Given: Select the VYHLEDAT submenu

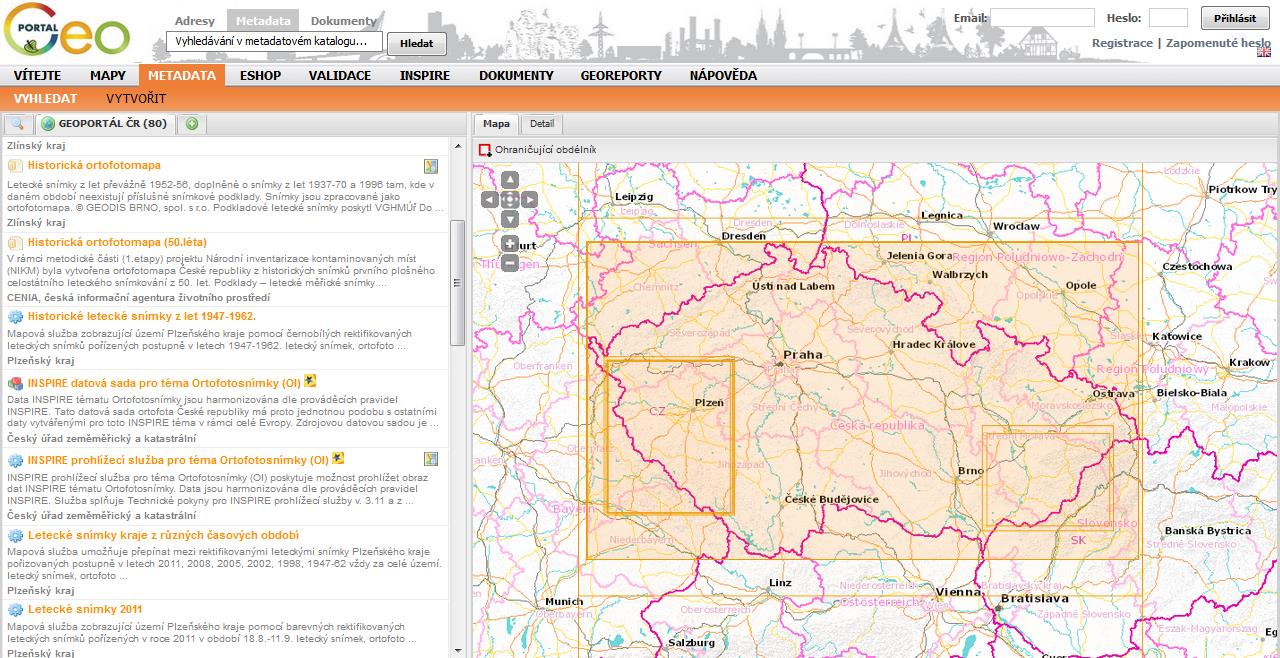Looking at the screenshot, I should click(x=46, y=99).
